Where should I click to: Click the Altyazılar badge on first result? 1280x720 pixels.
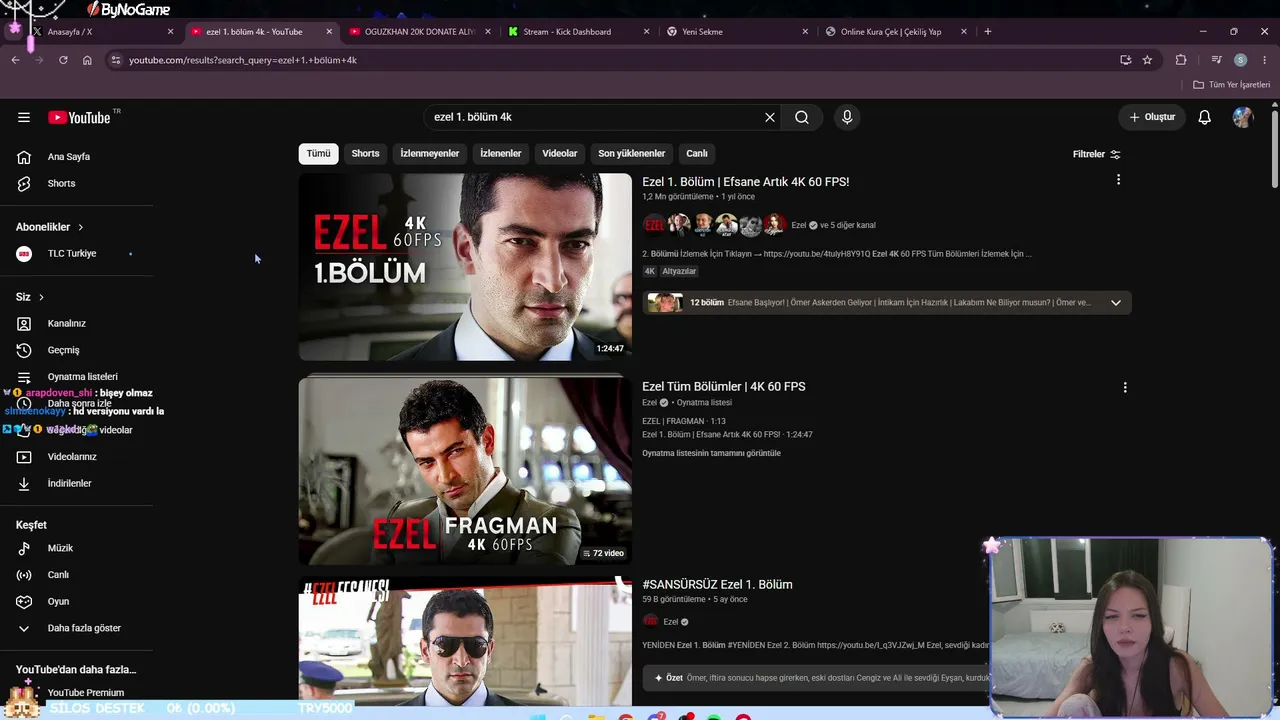679,272
